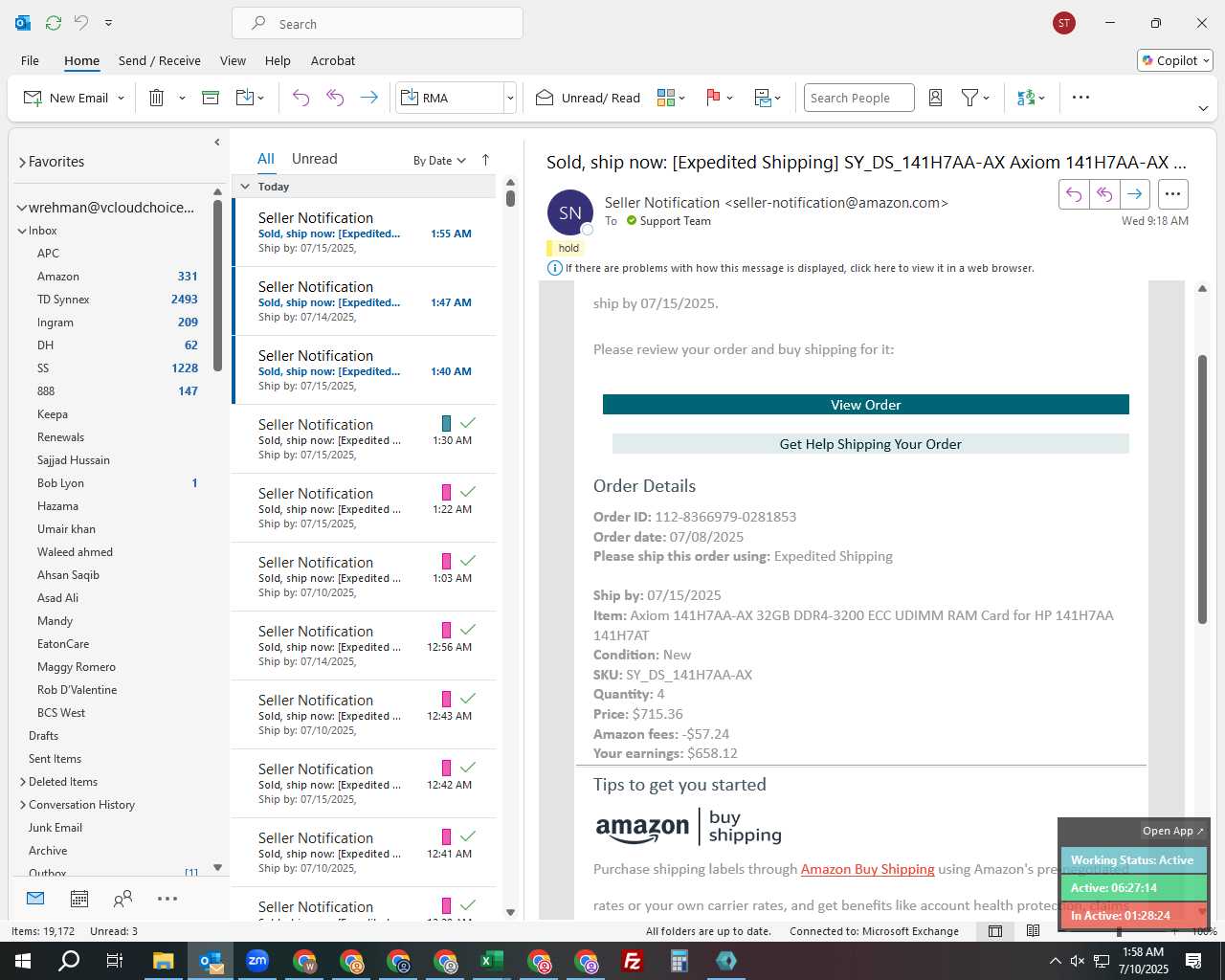1225x980 pixels.
Task: Open the By Date sort dropdown
Action: (439, 161)
